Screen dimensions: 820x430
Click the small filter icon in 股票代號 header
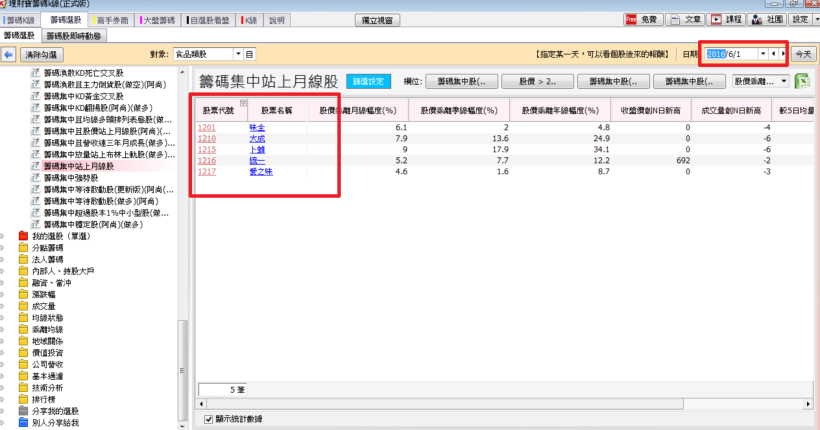pos(243,103)
